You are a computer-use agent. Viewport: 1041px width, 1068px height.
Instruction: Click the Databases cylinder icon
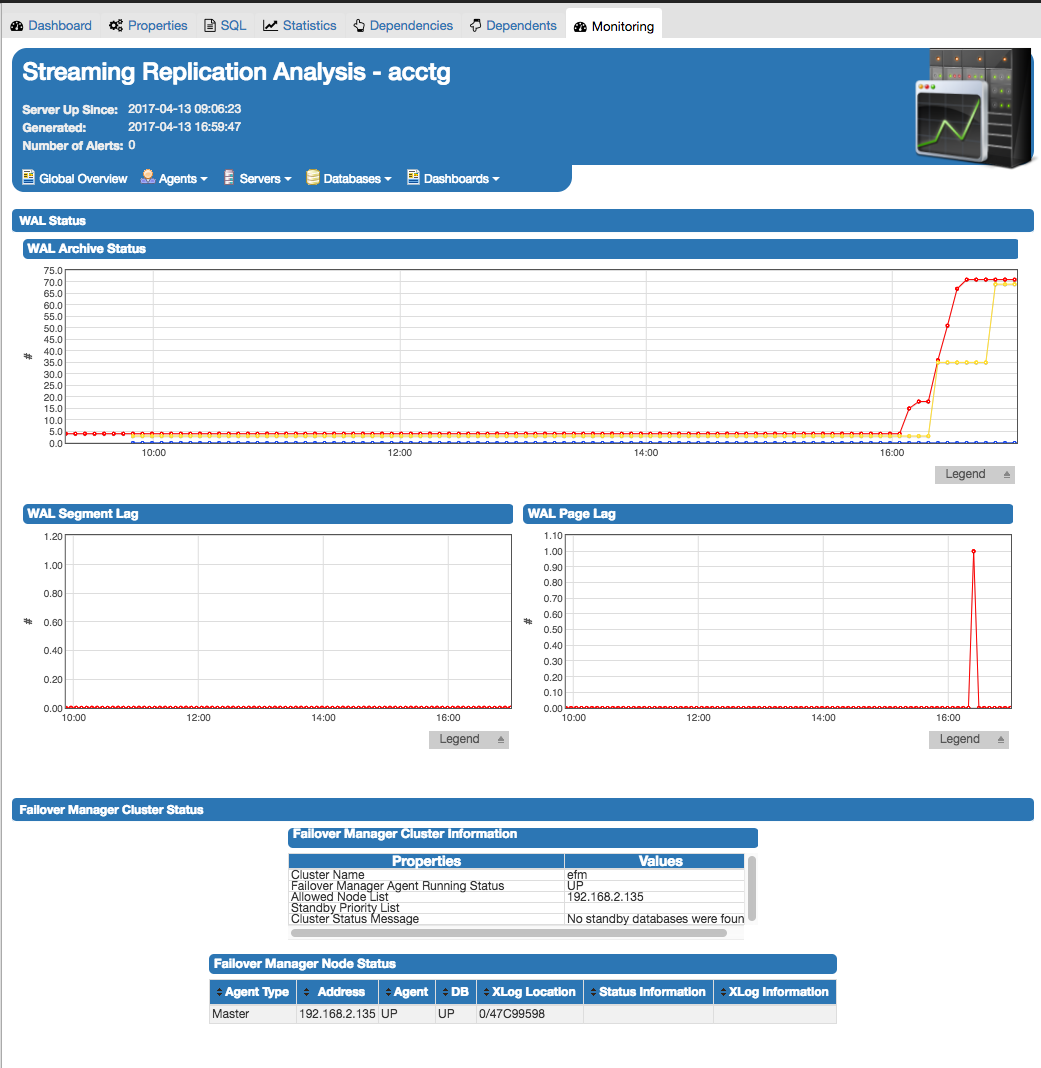tap(313, 177)
